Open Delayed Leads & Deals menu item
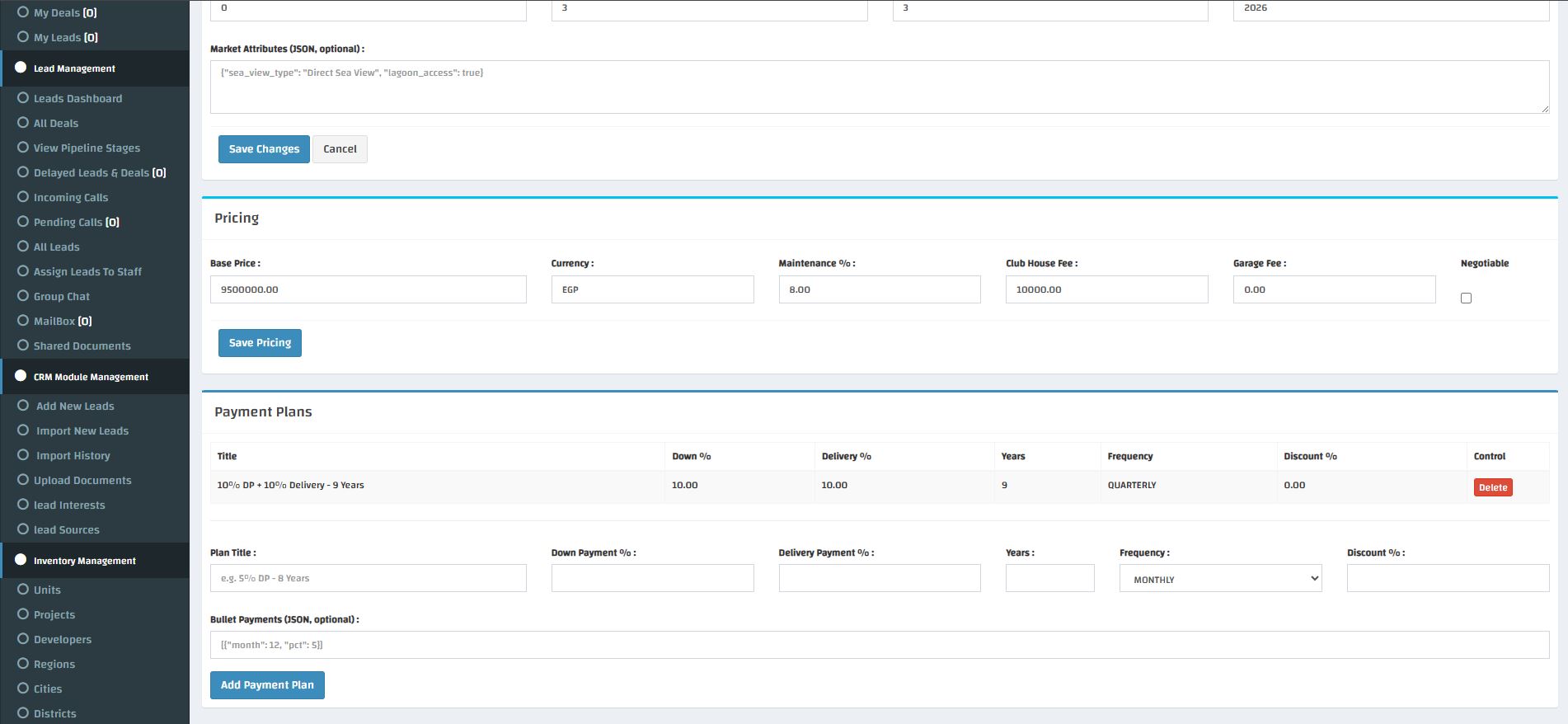Viewport: 1568px width, 724px height. [x=100, y=172]
